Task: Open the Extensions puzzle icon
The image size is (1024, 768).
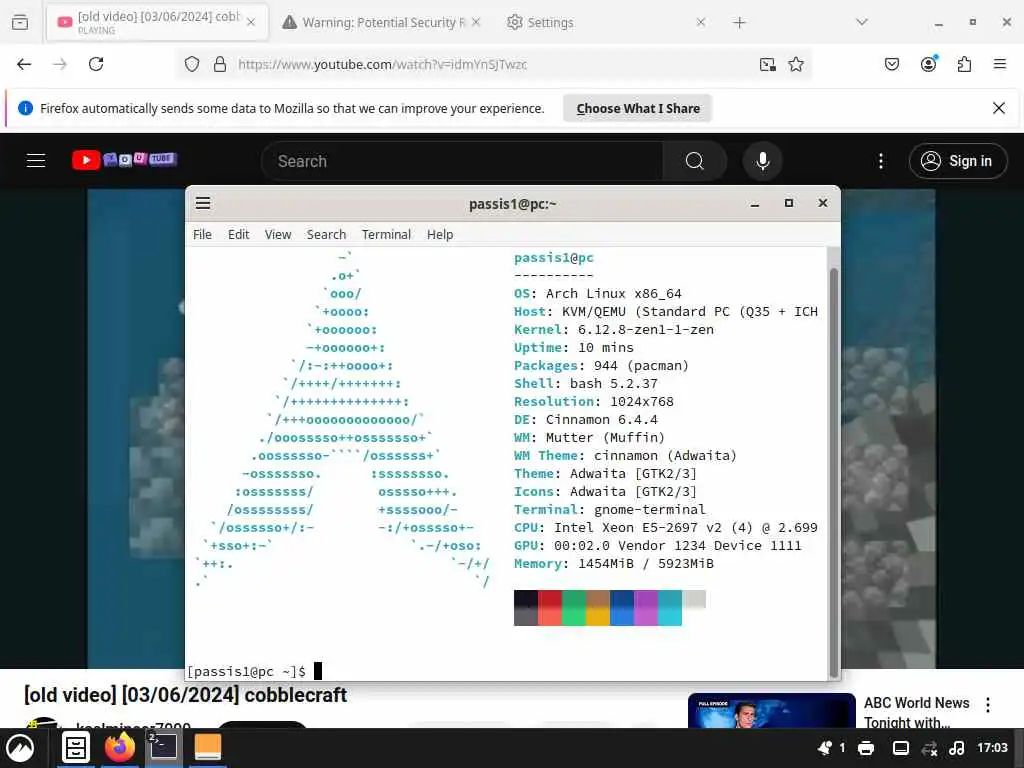Action: pos(964,64)
